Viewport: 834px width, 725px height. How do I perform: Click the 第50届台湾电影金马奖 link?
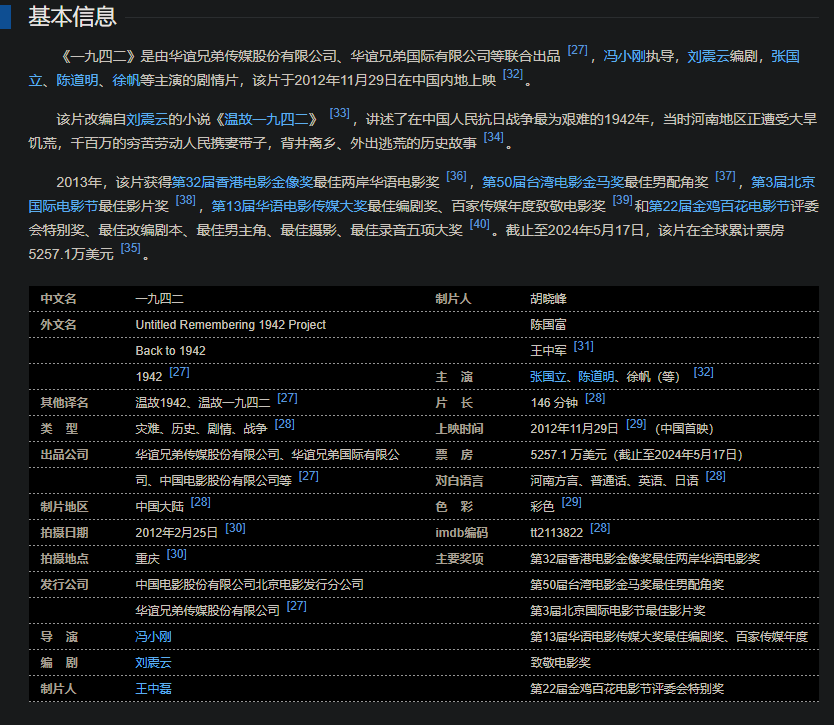point(553,182)
